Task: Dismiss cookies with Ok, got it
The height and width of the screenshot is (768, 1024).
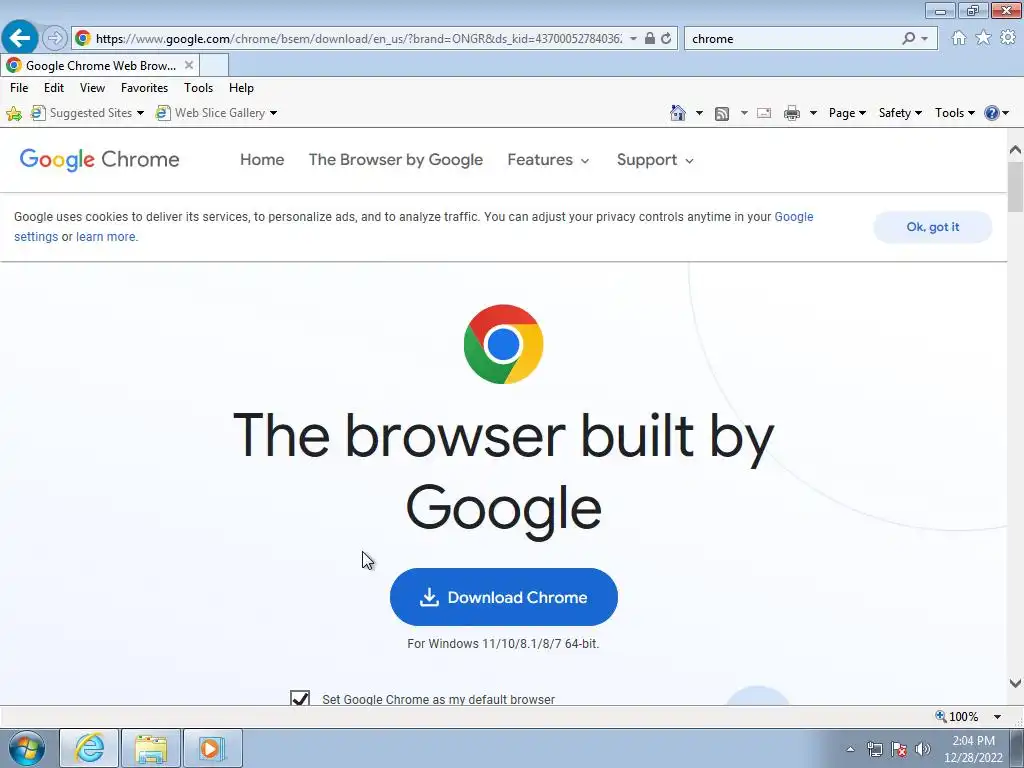Action: coord(933,227)
